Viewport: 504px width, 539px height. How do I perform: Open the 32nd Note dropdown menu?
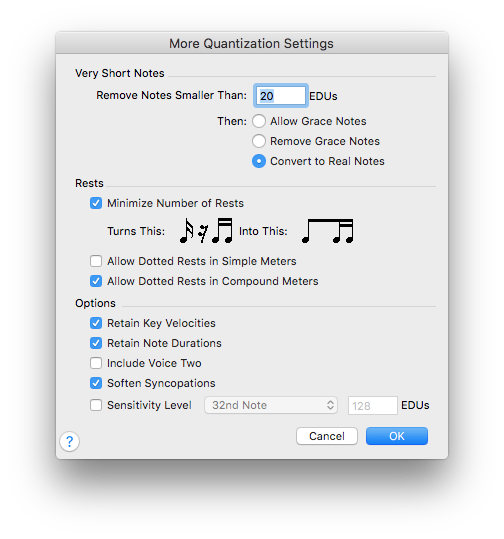(x=271, y=405)
